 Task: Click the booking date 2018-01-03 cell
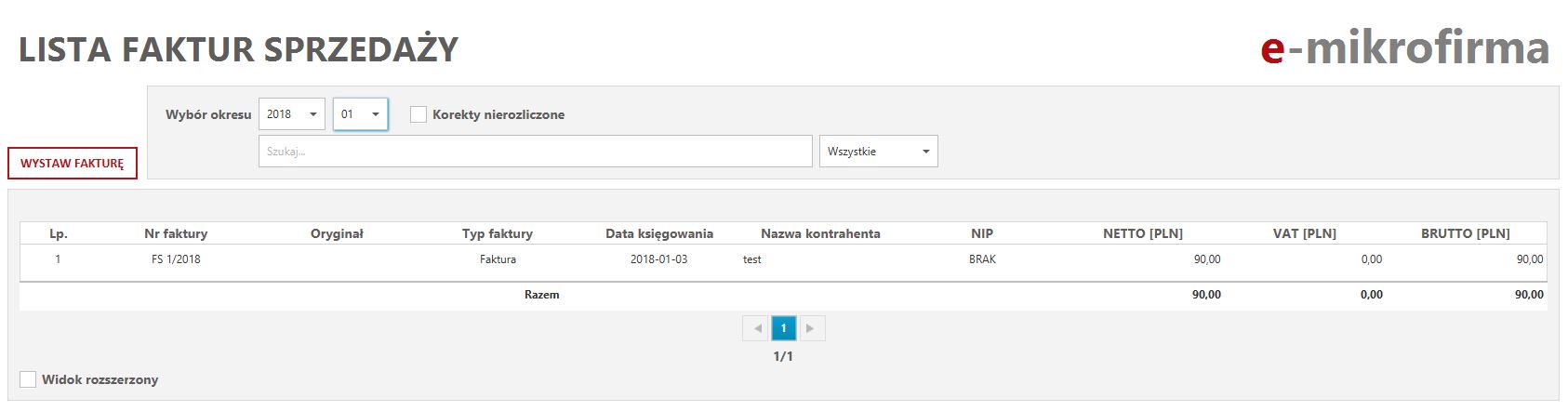tap(658, 259)
